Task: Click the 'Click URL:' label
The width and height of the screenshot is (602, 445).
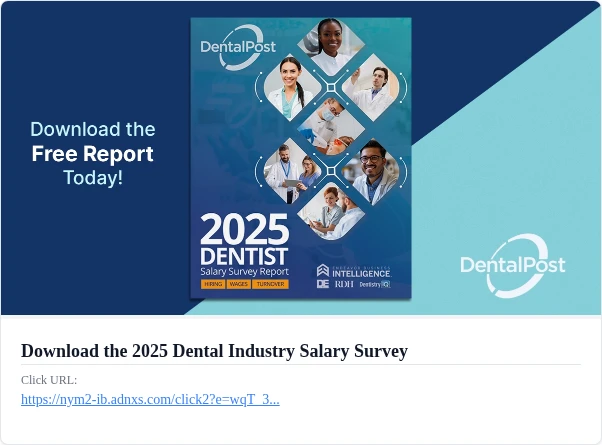Action: tap(49, 380)
